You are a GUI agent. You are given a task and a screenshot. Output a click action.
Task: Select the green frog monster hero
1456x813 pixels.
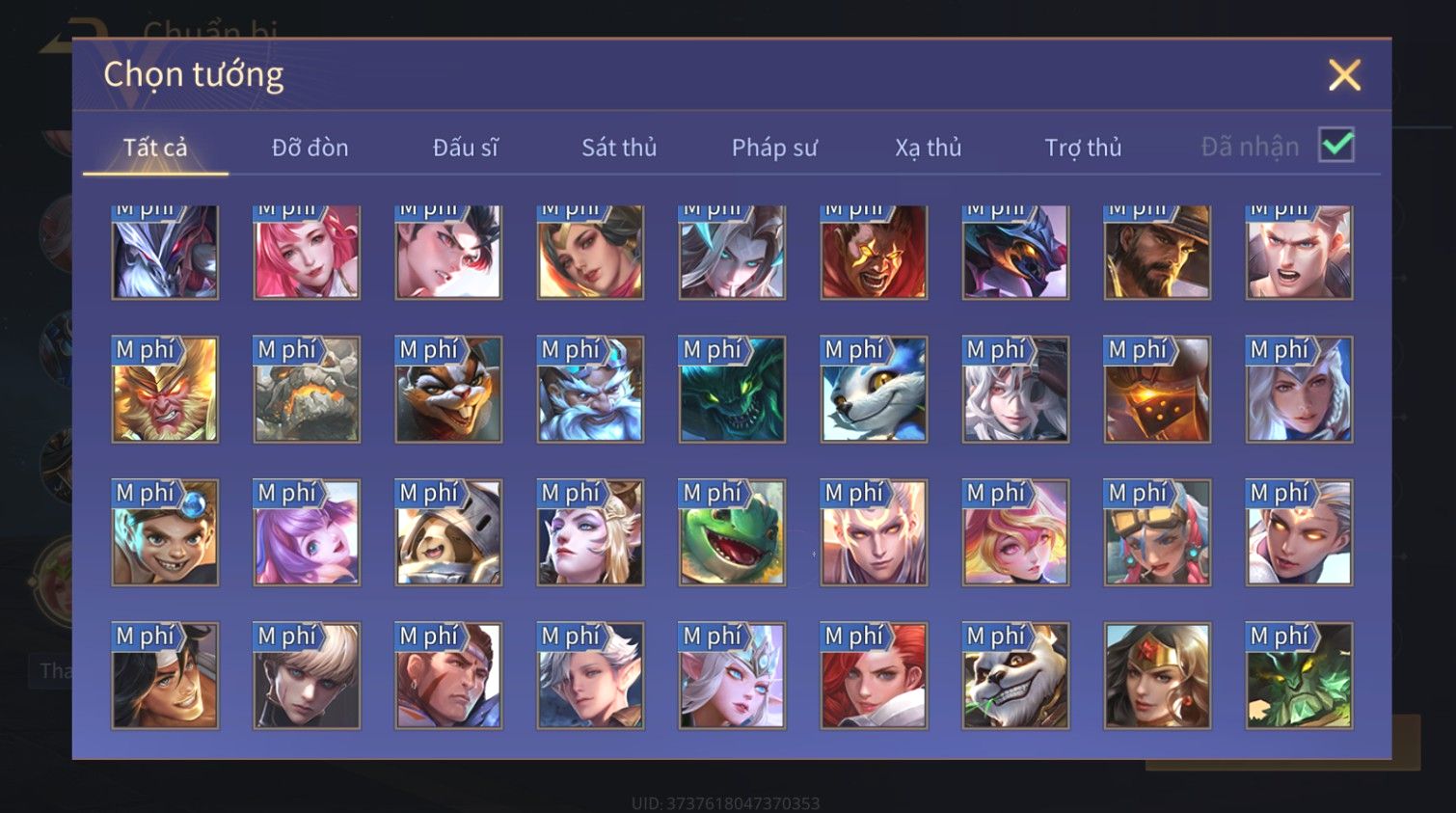pyautogui.click(x=732, y=532)
